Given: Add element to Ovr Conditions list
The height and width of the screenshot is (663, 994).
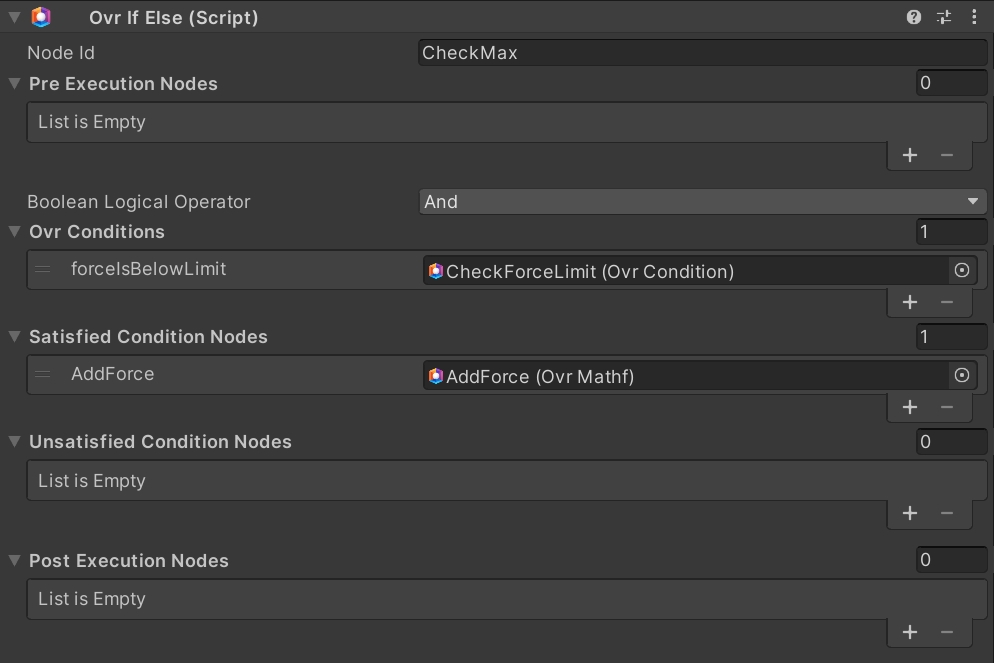Looking at the screenshot, I should point(910,302).
